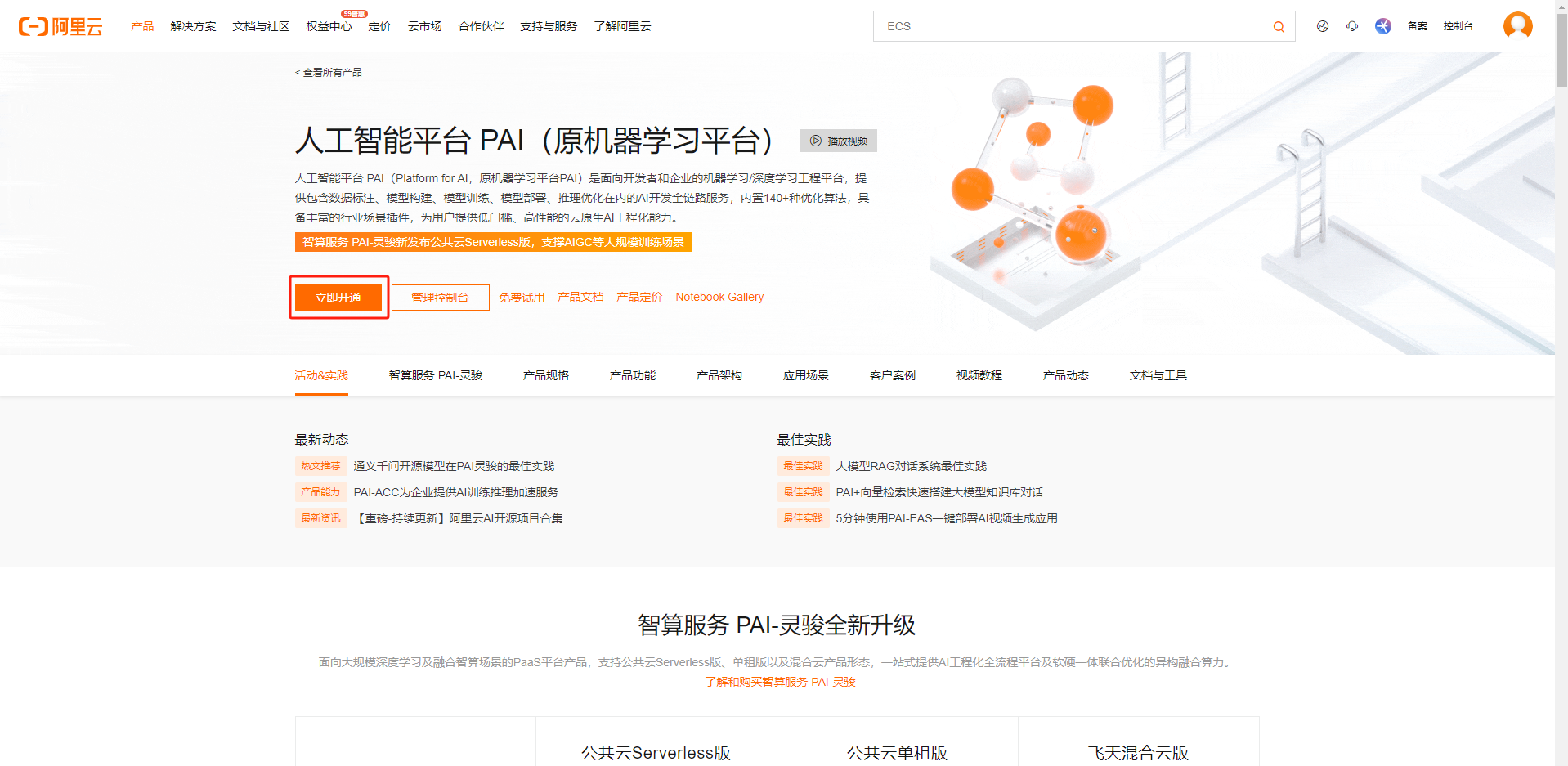
Task: Switch to the 应用场景 tab
Action: click(806, 375)
